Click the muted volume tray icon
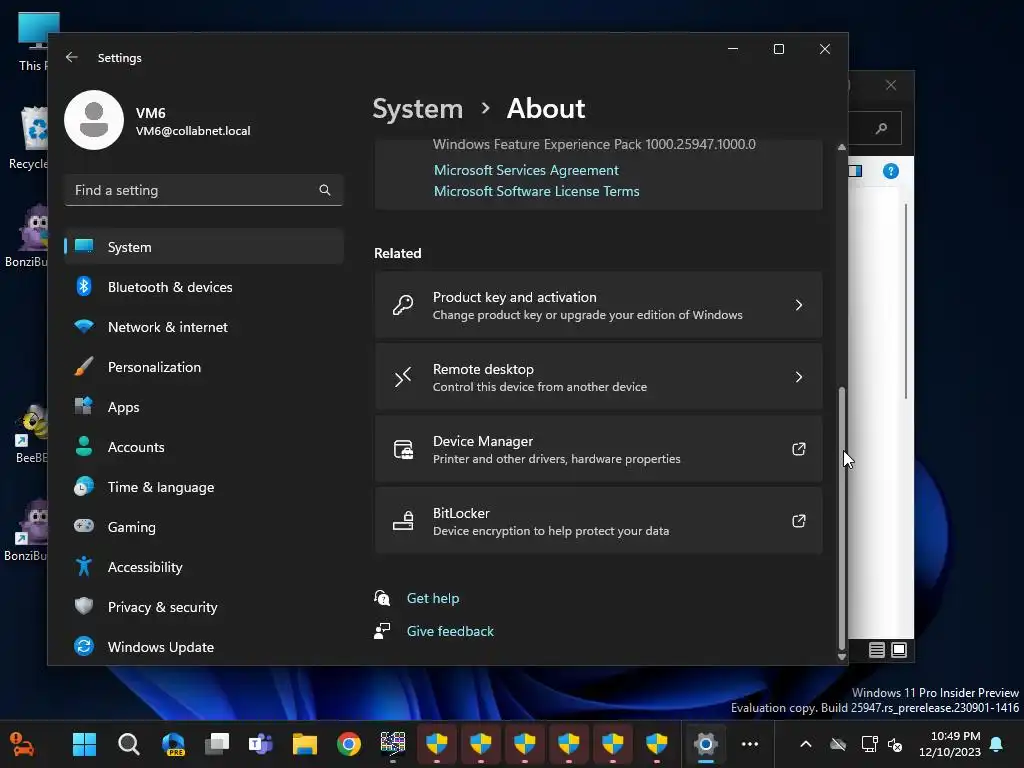 coord(895,744)
